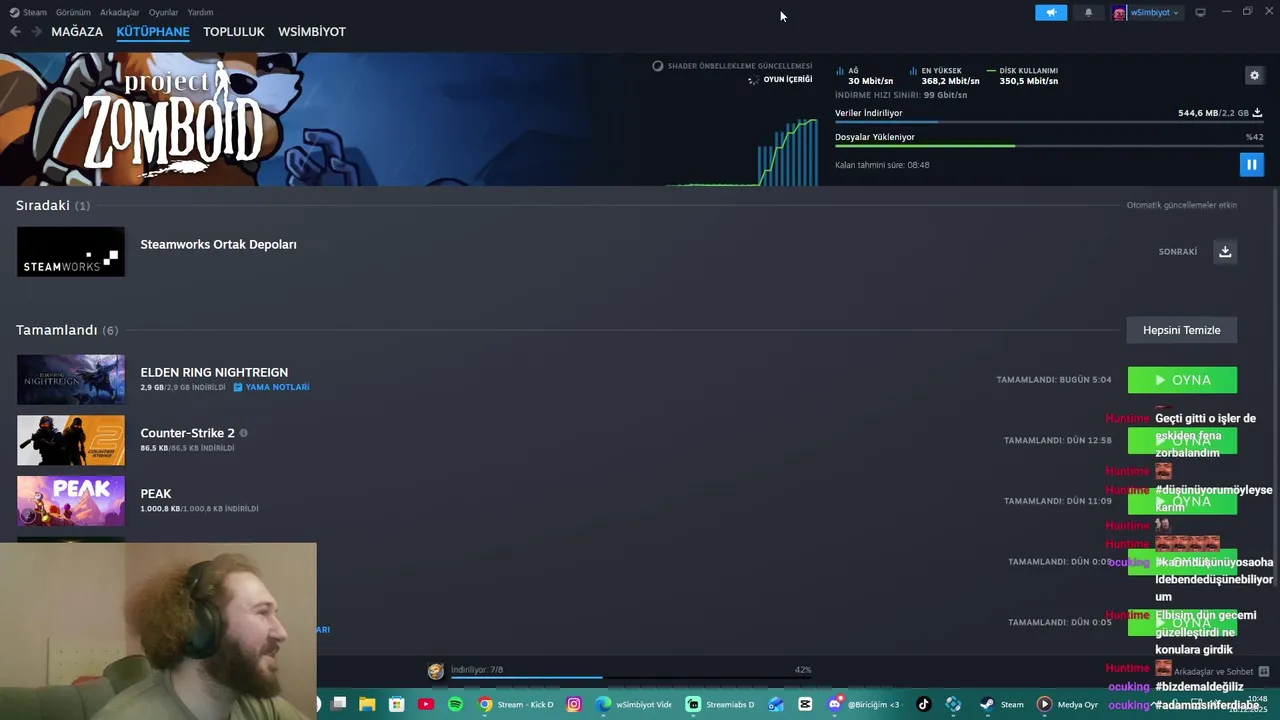Click Hepsini Temizle button
Screen dimensions: 1280x720
pos(1182,330)
